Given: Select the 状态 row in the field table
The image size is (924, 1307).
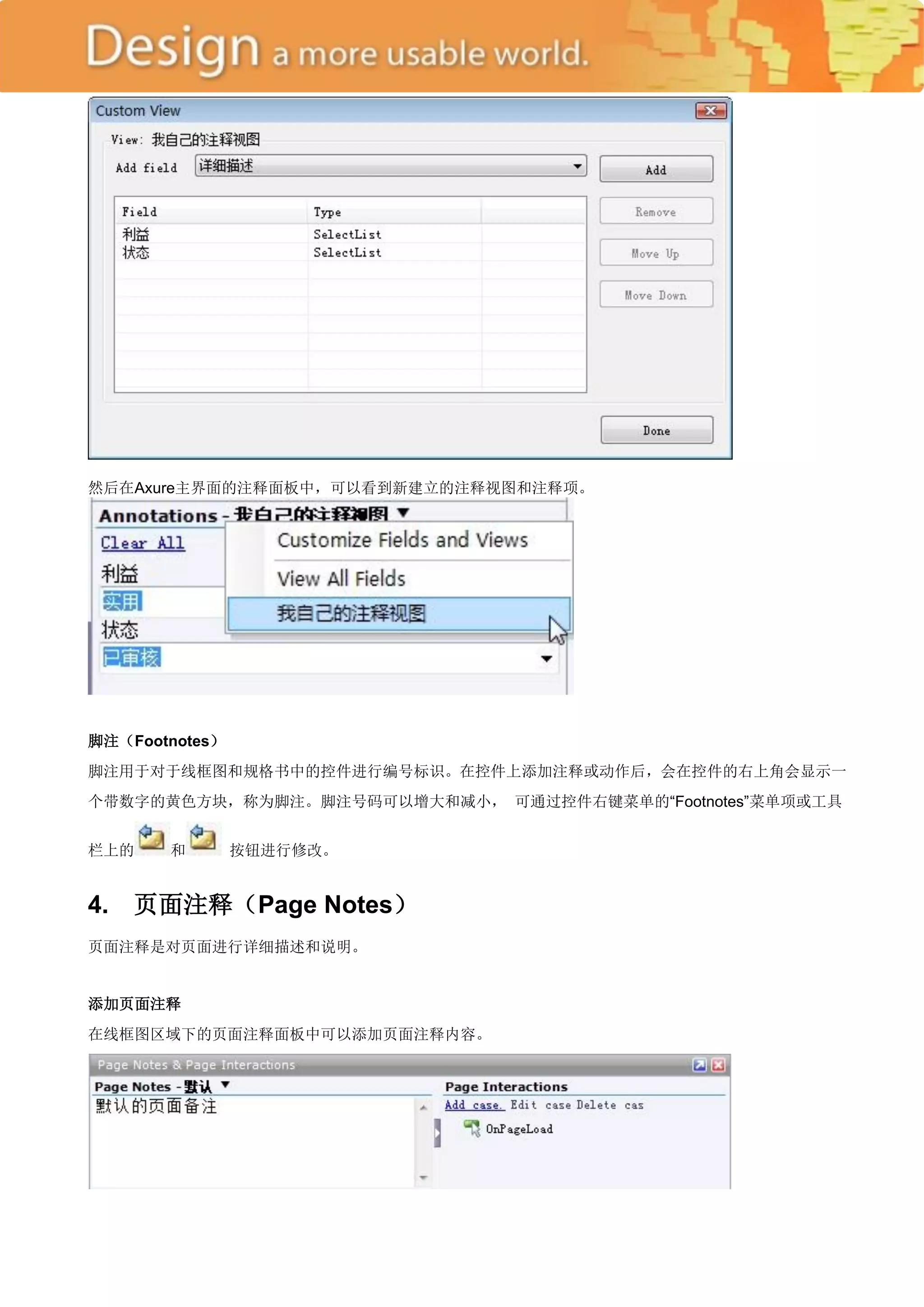Looking at the screenshot, I should pyautogui.click(x=350, y=252).
